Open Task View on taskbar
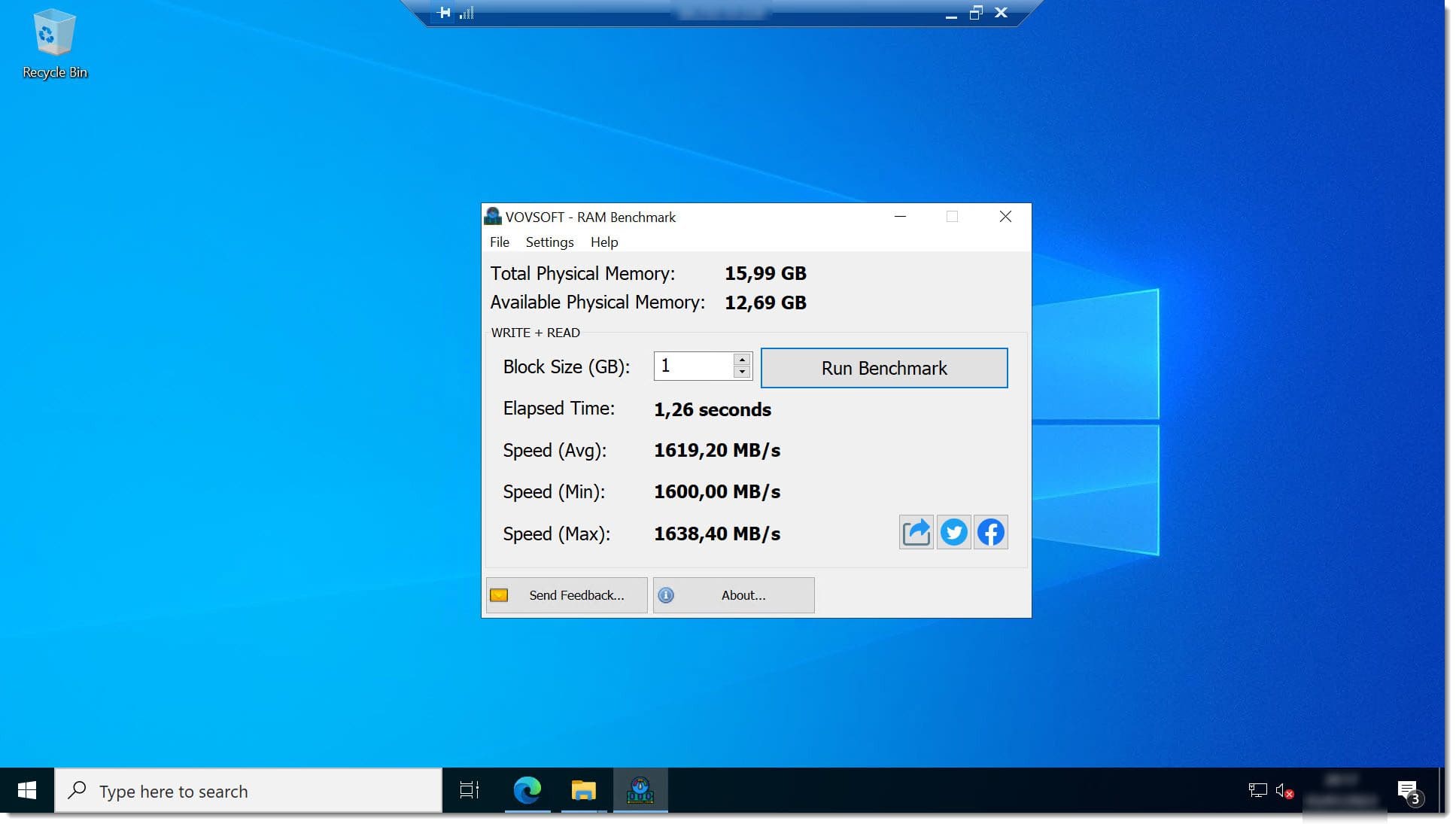Image resolution: width=1456 pixels, height=824 pixels. pos(470,790)
